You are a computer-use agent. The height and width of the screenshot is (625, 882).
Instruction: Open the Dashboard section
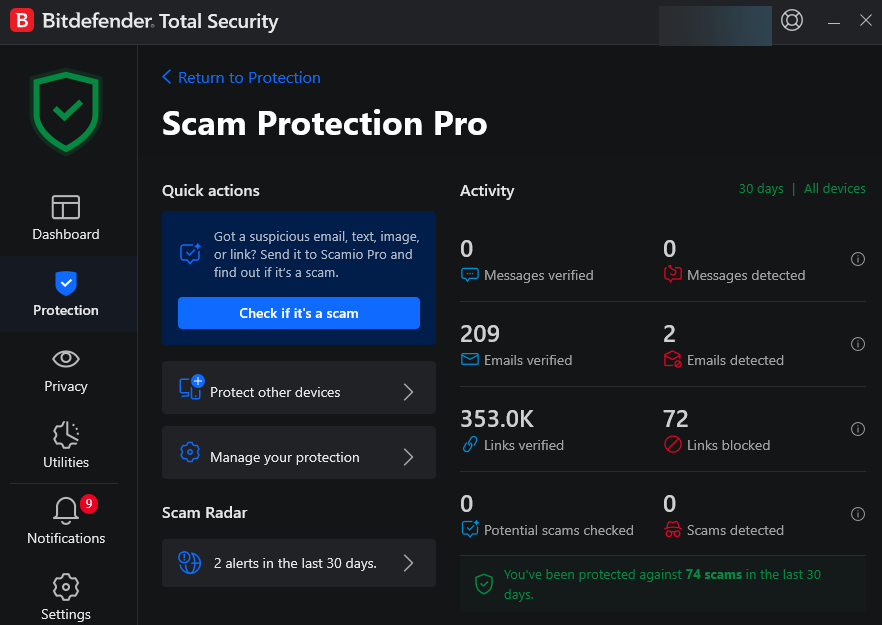click(x=66, y=218)
